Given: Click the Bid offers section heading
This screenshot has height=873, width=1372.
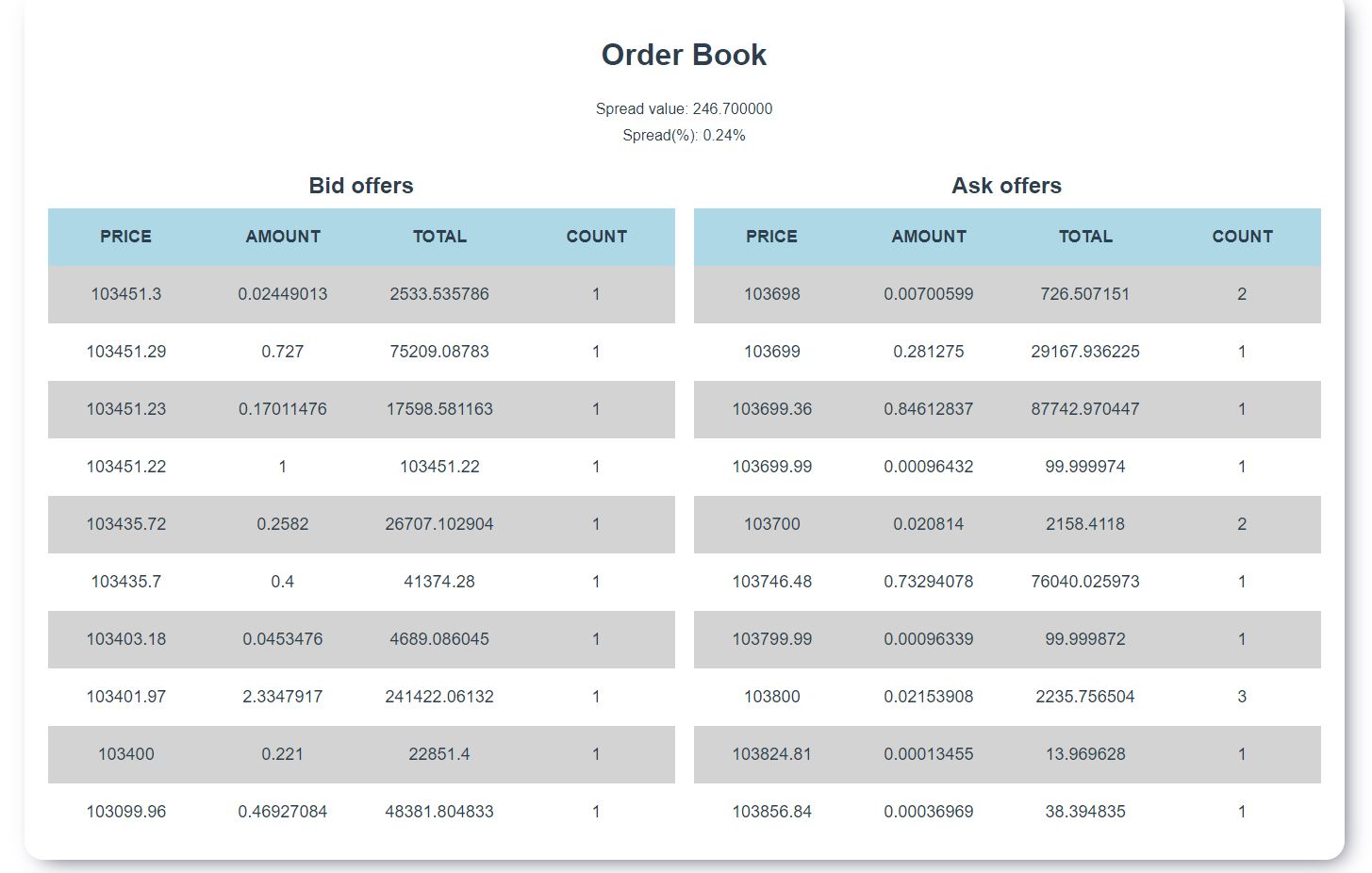Looking at the screenshot, I should tap(361, 186).
